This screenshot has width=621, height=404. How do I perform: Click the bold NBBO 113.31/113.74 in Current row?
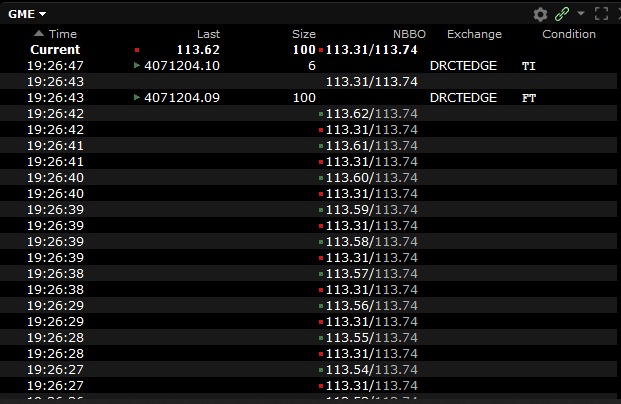tap(371, 50)
